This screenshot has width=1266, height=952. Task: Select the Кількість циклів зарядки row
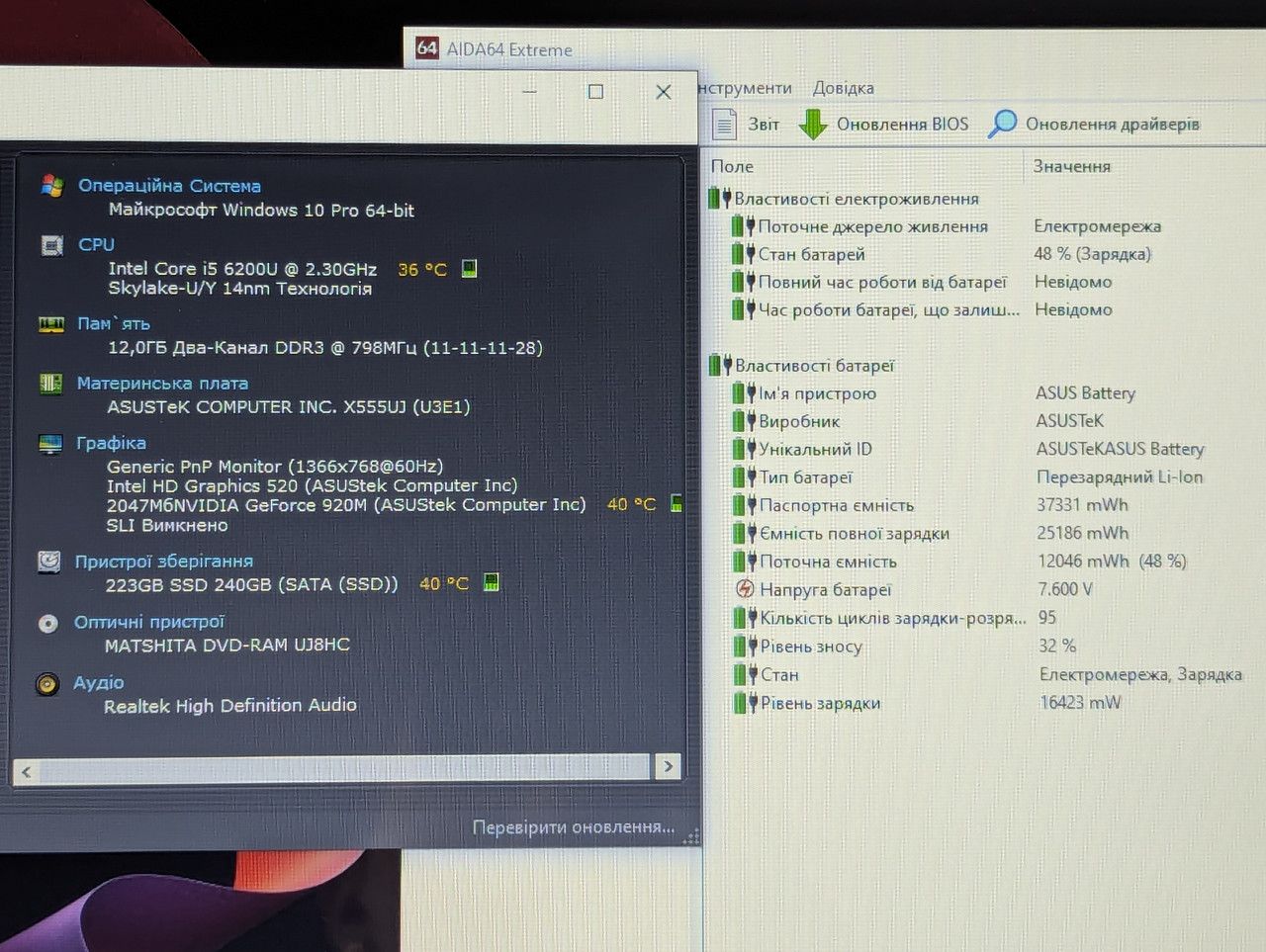coord(987,618)
